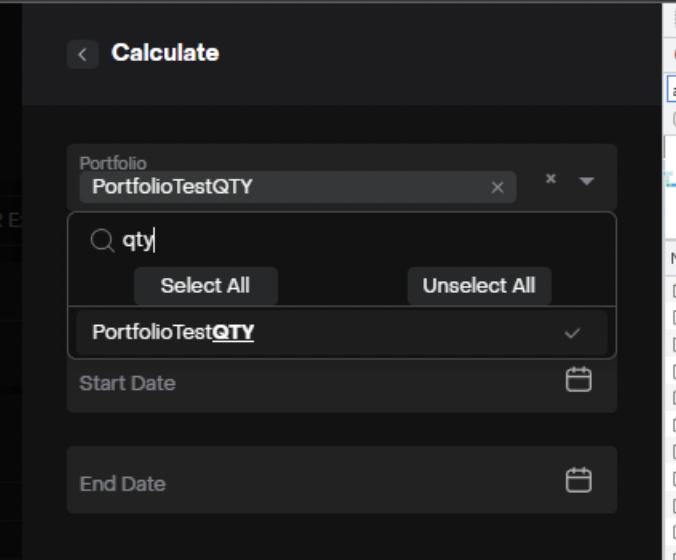Open the End Date calendar icon
This screenshot has height=560, width=676.
[x=579, y=480]
